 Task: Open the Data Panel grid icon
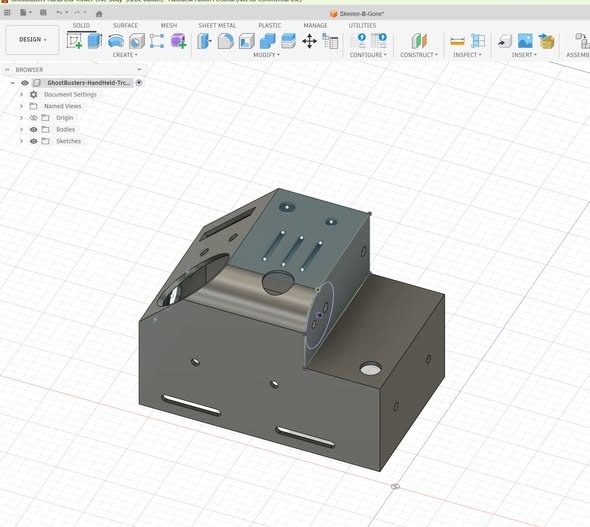coord(7,13)
